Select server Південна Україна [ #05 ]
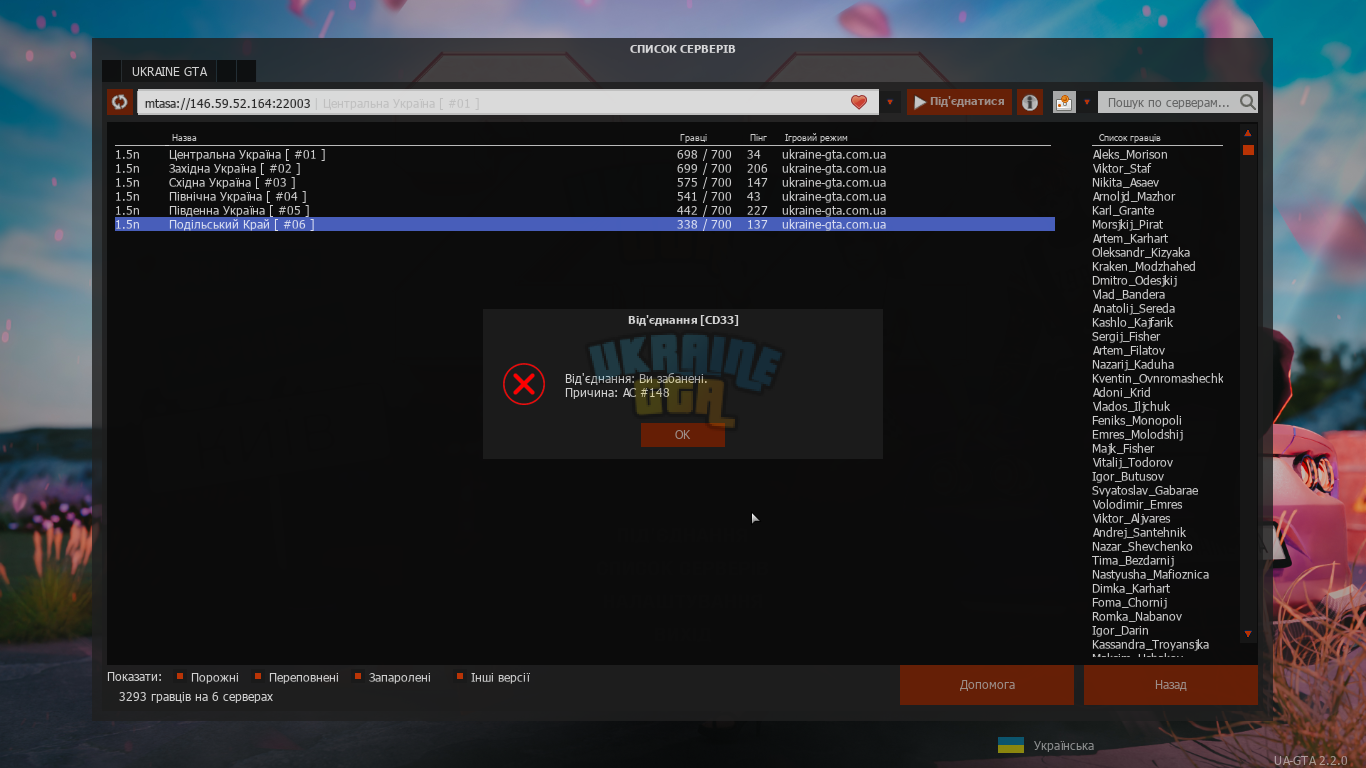Image resolution: width=1366 pixels, height=768 pixels. (585, 210)
